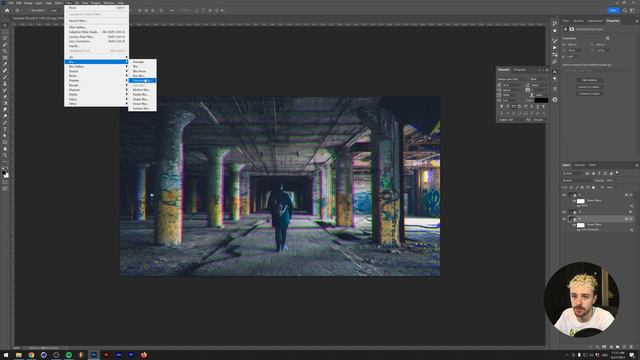Open Neural Filters menu item
This screenshot has height=360, width=640.
click(x=96, y=21)
